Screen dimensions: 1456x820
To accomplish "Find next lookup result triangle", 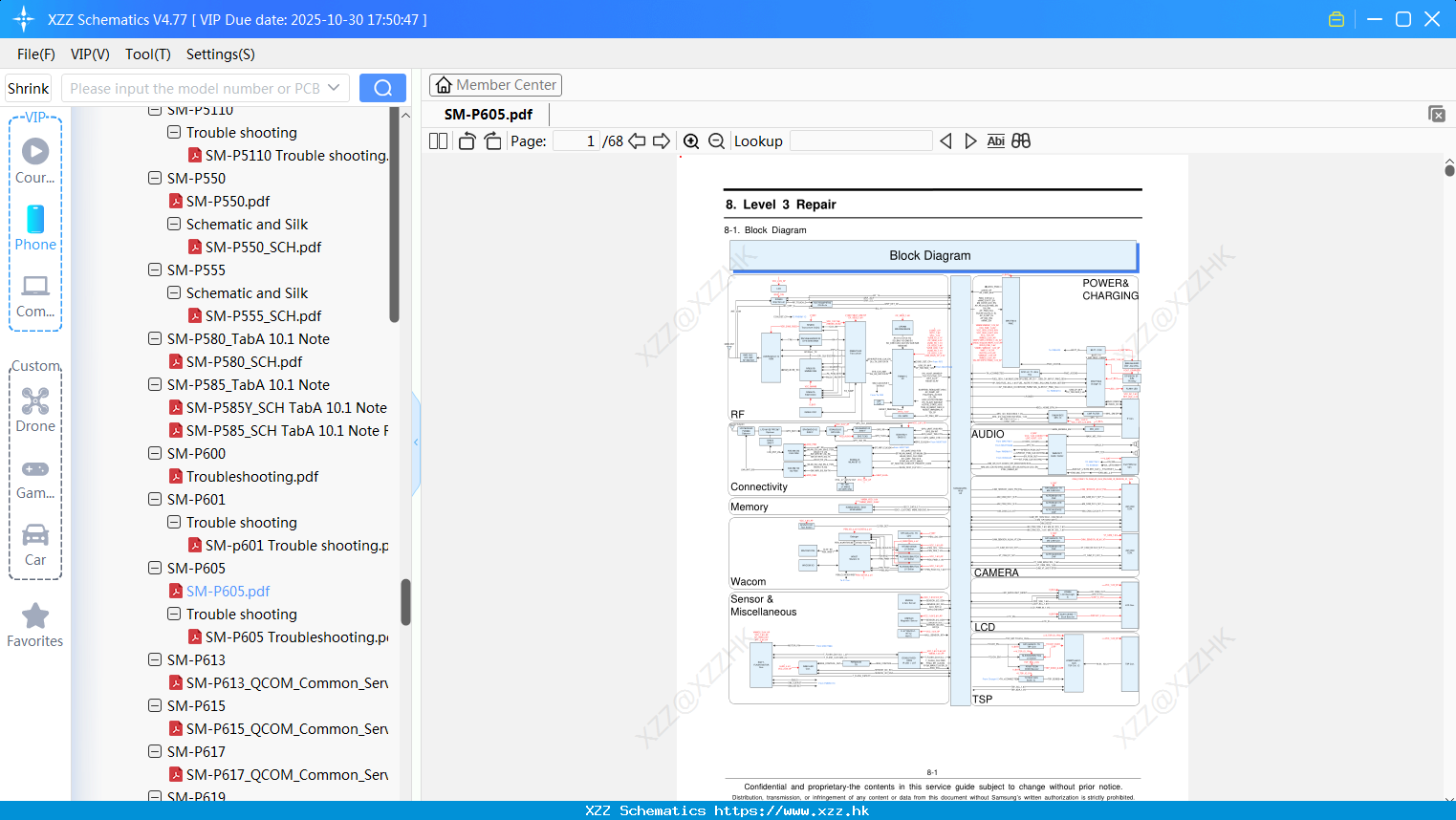I will 970,140.
